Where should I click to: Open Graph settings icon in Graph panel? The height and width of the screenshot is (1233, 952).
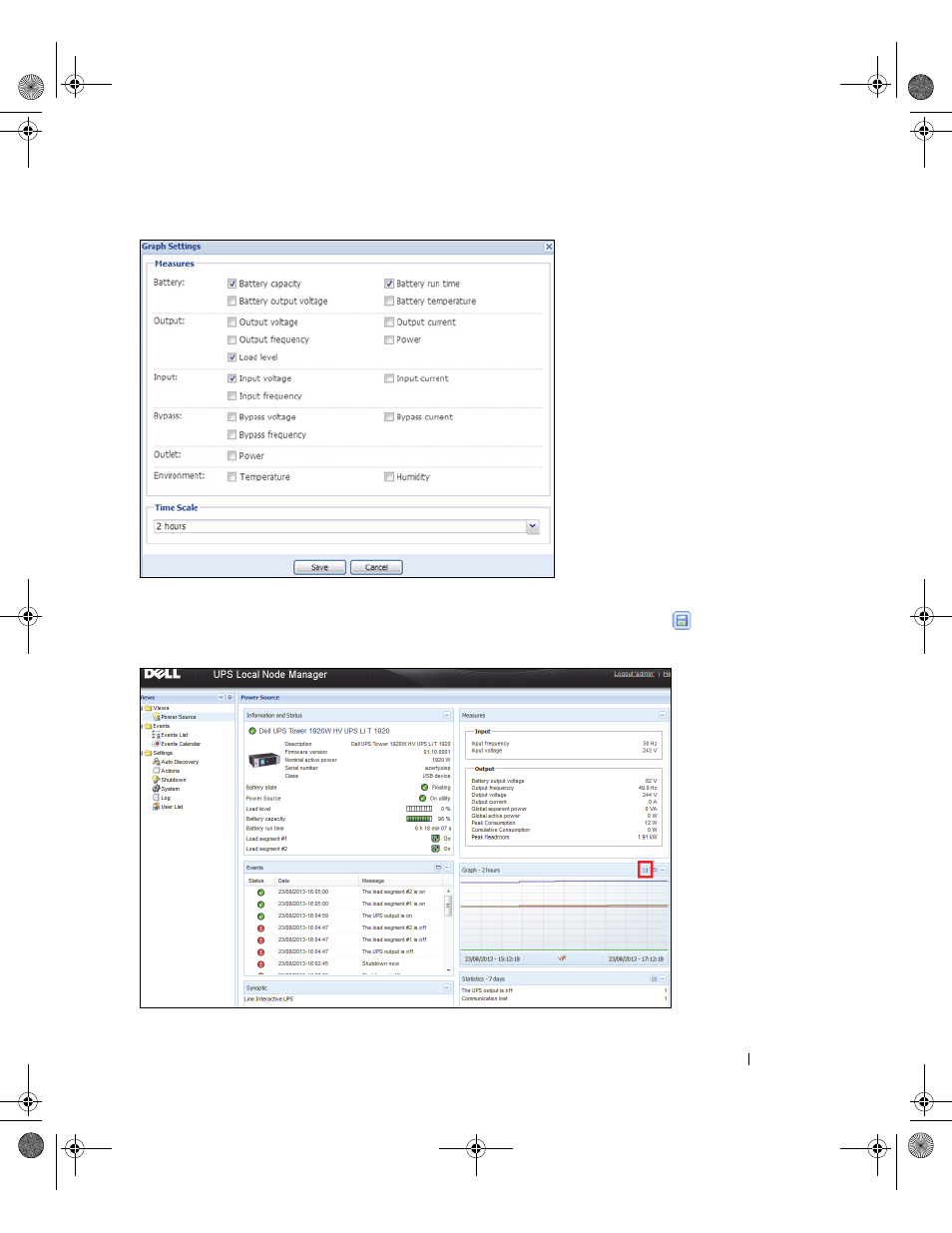point(646,871)
